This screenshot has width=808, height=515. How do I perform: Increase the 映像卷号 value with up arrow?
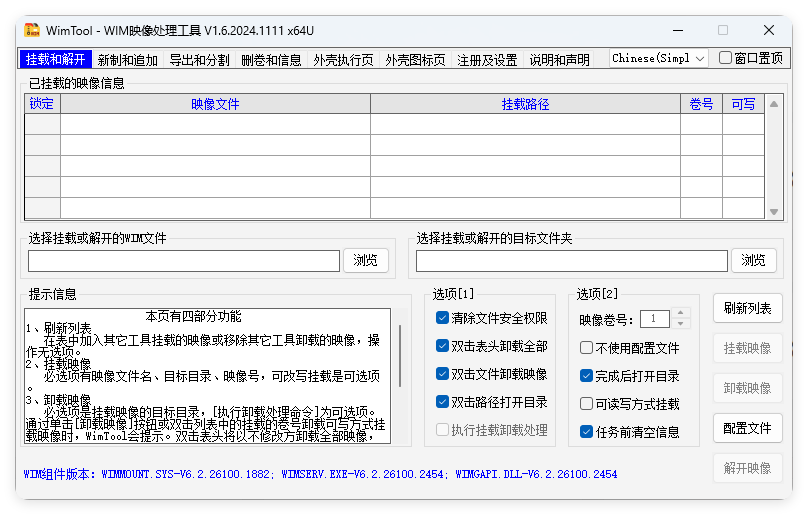682,314
